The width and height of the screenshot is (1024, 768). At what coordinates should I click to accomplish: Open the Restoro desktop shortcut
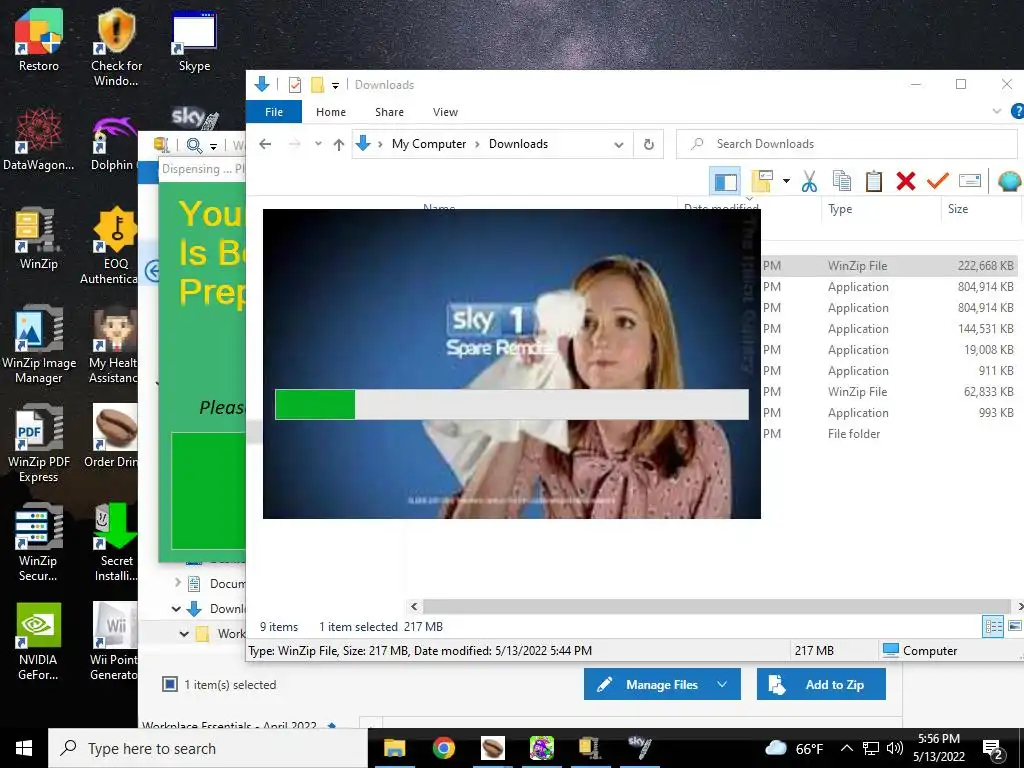(39, 40)
